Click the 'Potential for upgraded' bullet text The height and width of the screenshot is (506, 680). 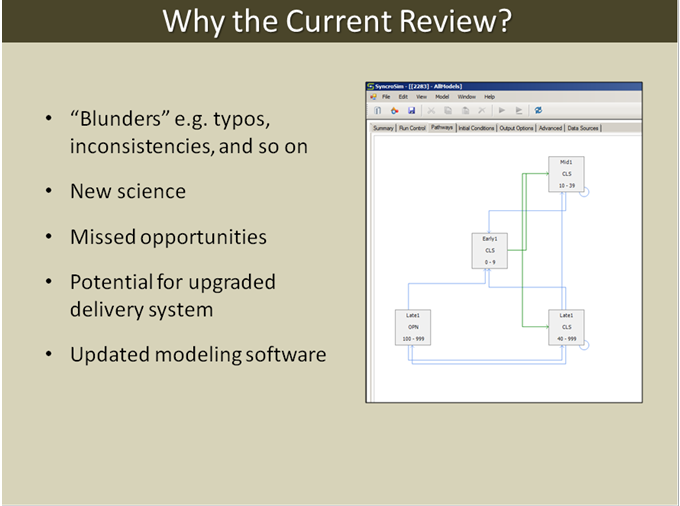173,282
